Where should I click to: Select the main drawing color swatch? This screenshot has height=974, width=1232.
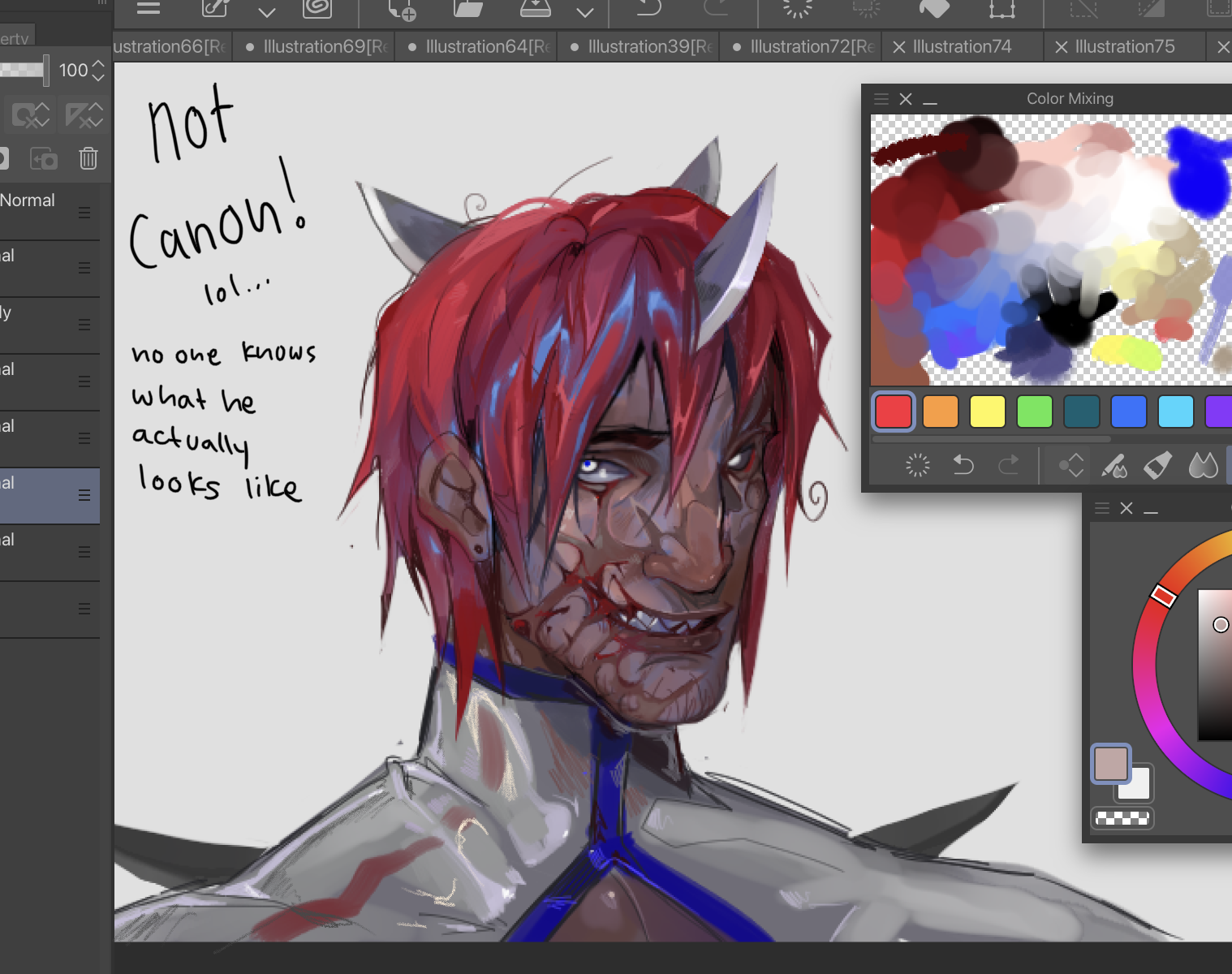pyautogui.click(x=1110, y=764)
